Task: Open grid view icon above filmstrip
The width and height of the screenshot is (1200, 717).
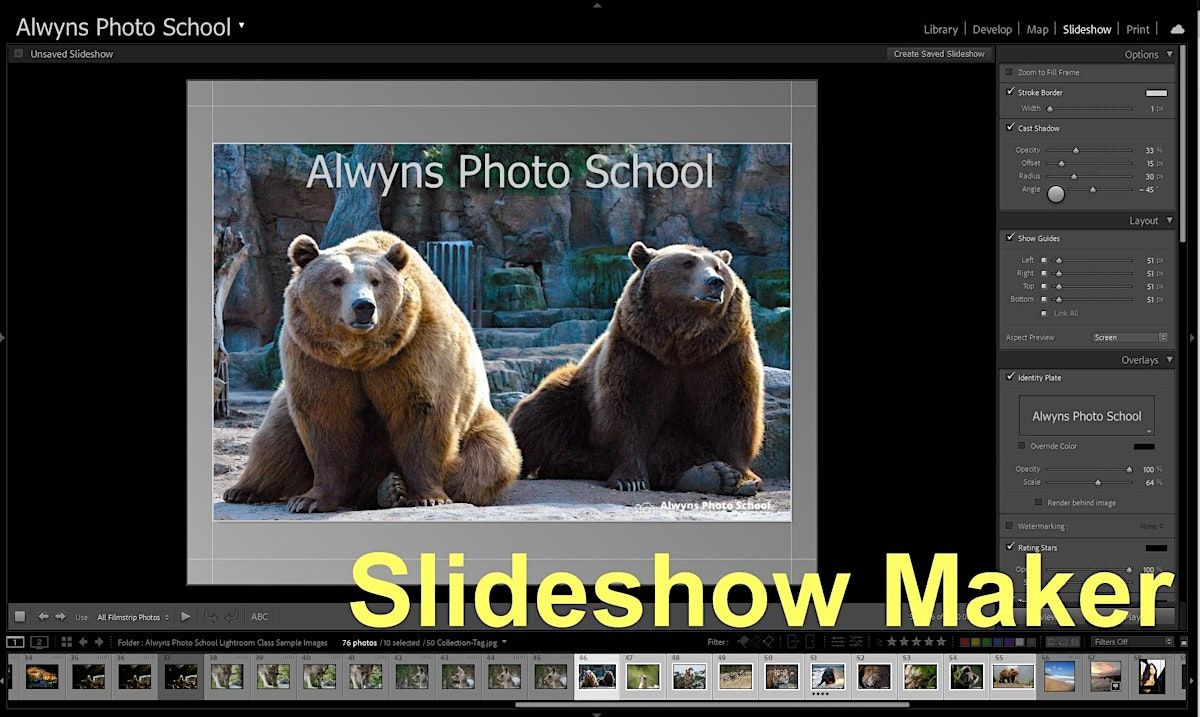Action: point(67,642)
